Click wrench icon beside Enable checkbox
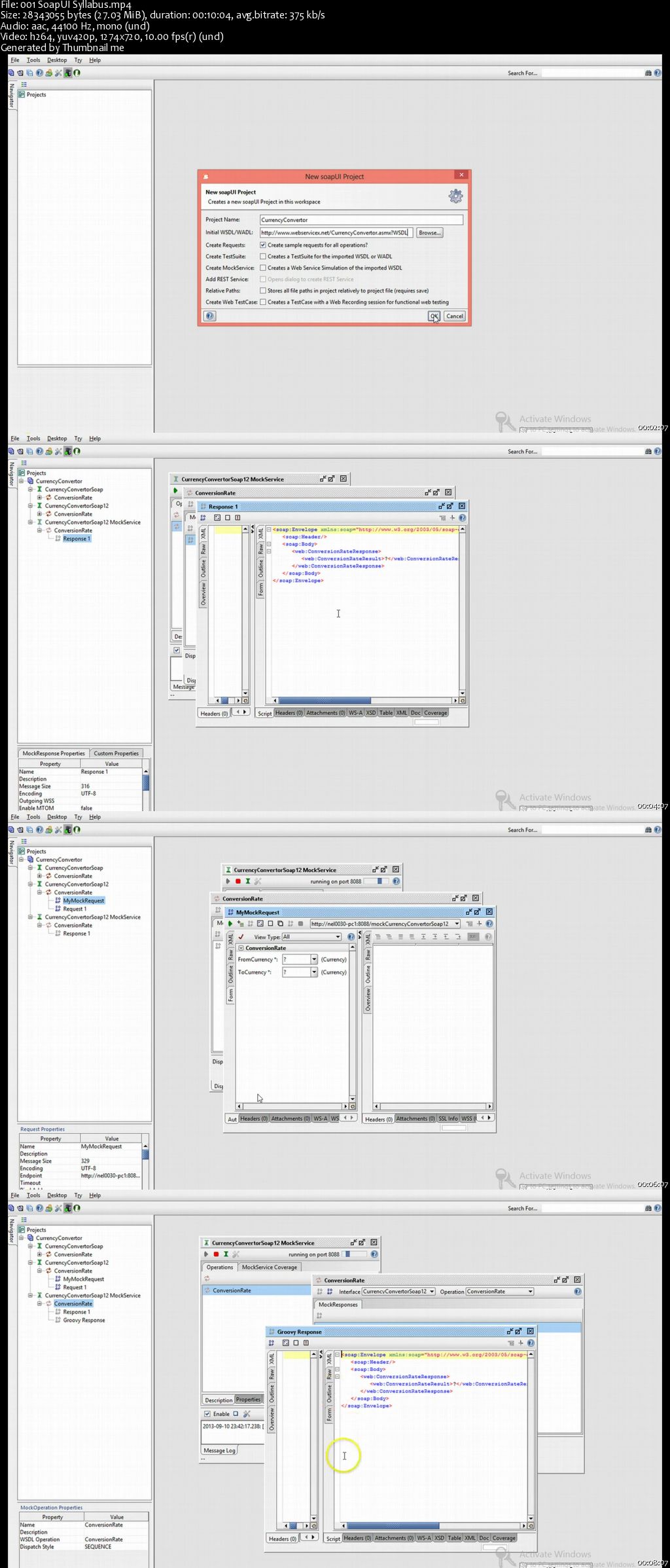The height and width of the screenshot is (1568, 670). [x=247, y=1414]
